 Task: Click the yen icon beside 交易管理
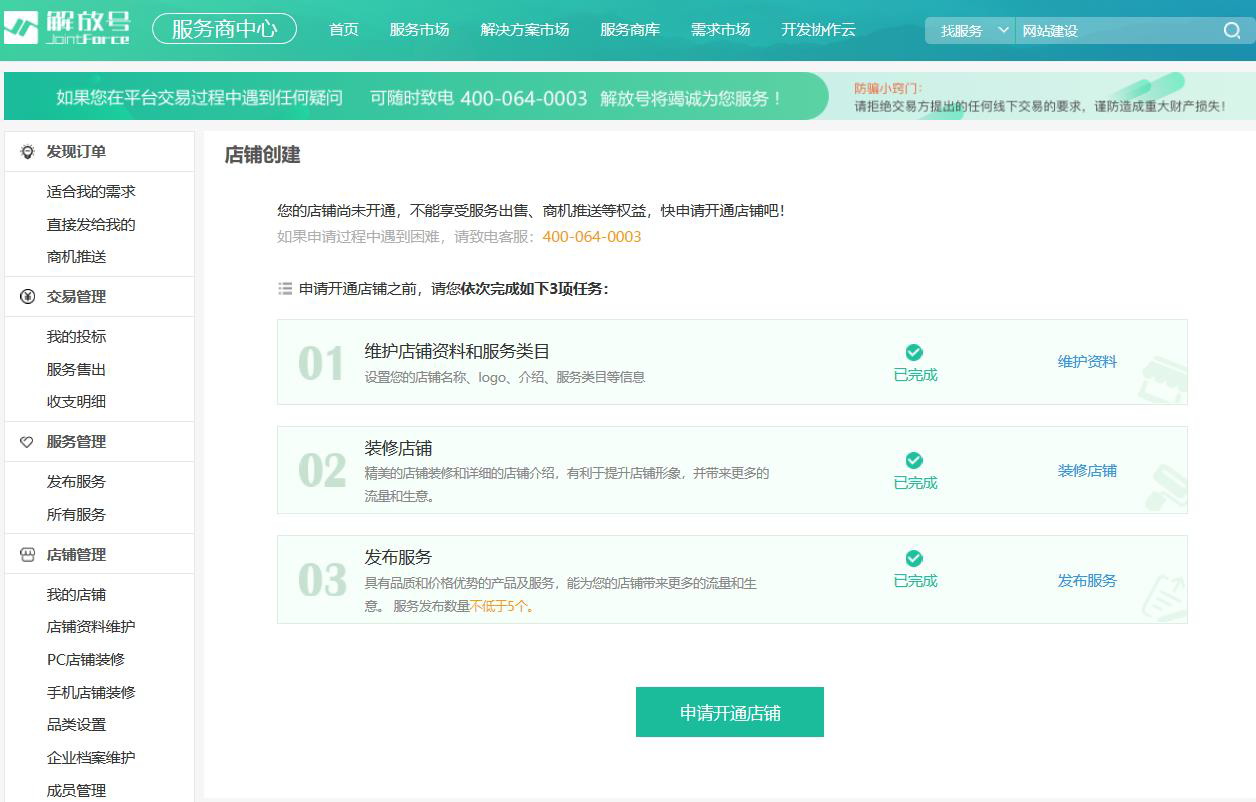pos(27,297)
